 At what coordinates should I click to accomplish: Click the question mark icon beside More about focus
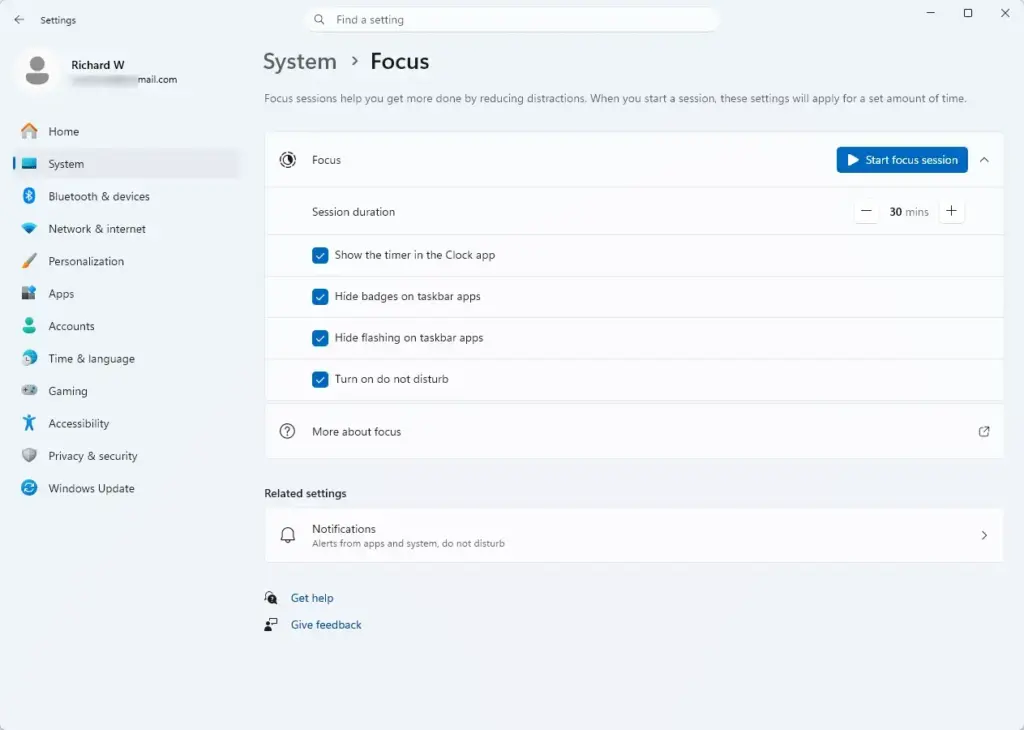[287, 431]
